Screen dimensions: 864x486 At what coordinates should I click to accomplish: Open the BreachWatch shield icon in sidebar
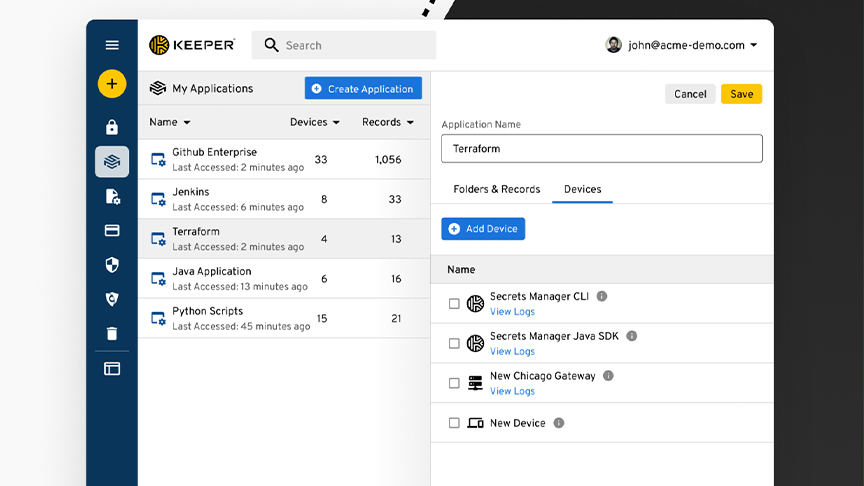coord(112,299)
